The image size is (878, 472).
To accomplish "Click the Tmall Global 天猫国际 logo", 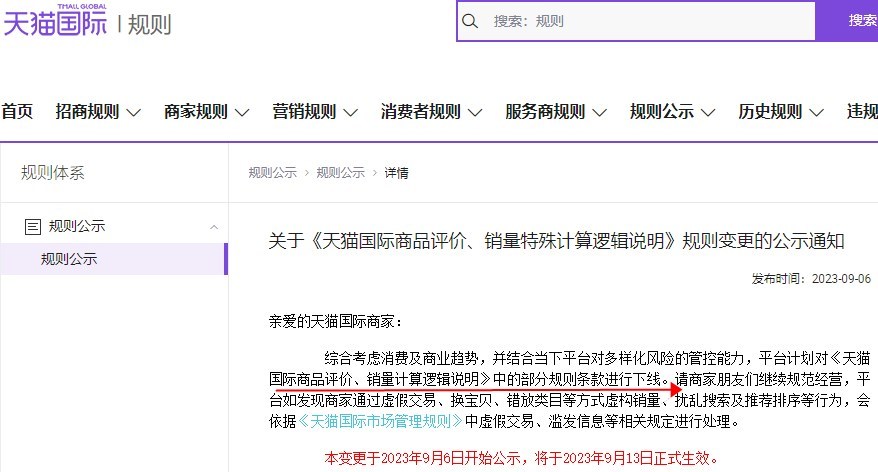I will 55,21.
